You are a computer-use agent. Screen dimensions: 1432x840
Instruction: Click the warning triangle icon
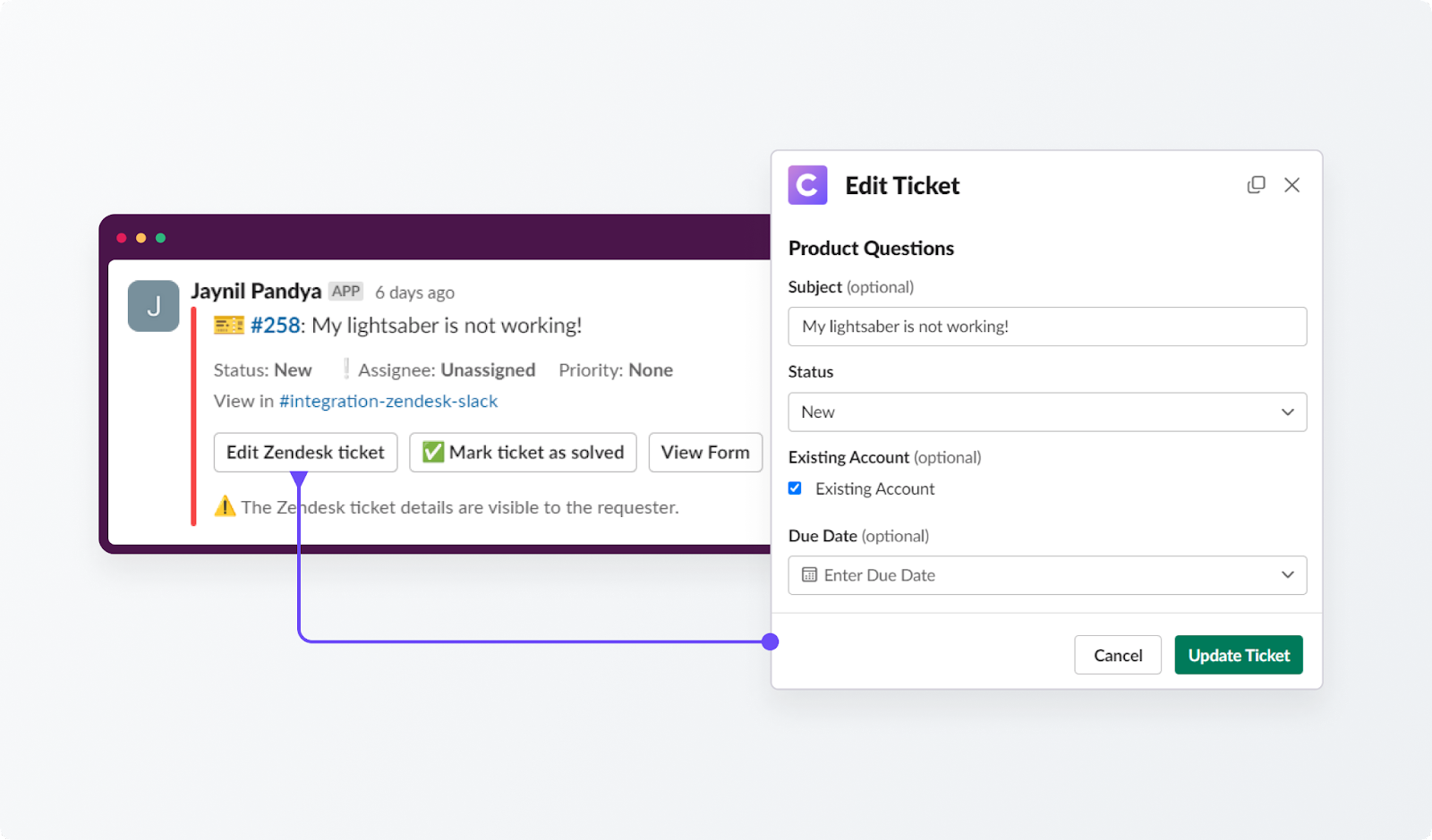click(x=225, y=506)
